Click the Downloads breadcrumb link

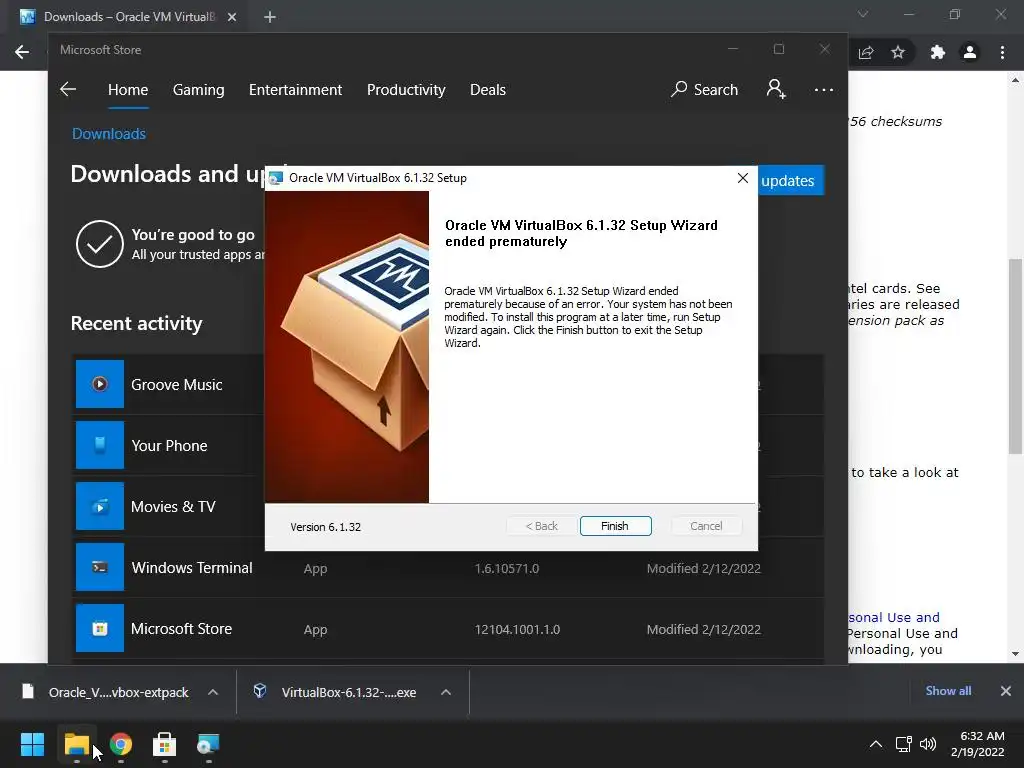(109, 134)
